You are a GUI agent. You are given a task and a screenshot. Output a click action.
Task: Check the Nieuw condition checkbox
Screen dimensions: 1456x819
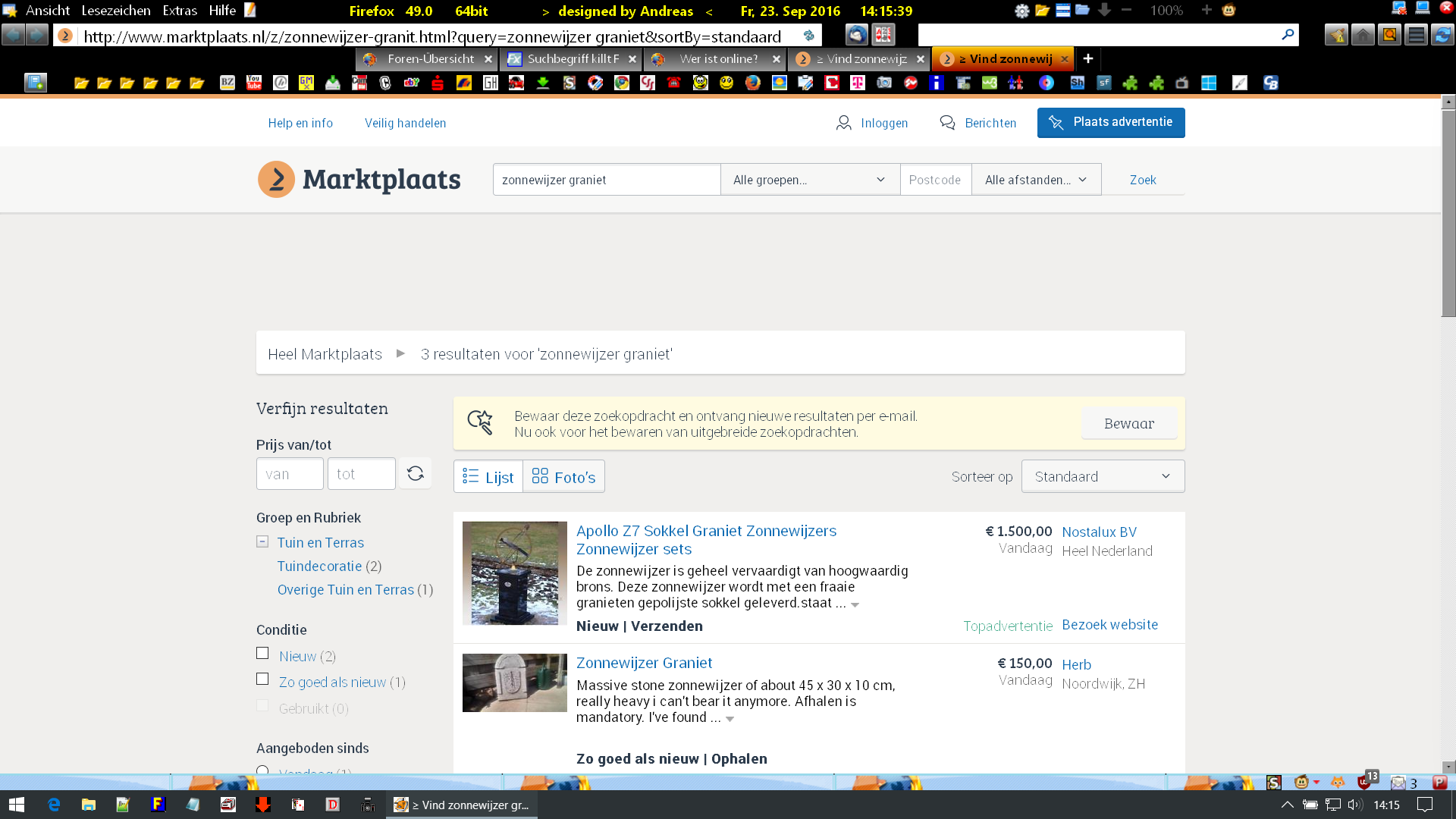point(262,654)
